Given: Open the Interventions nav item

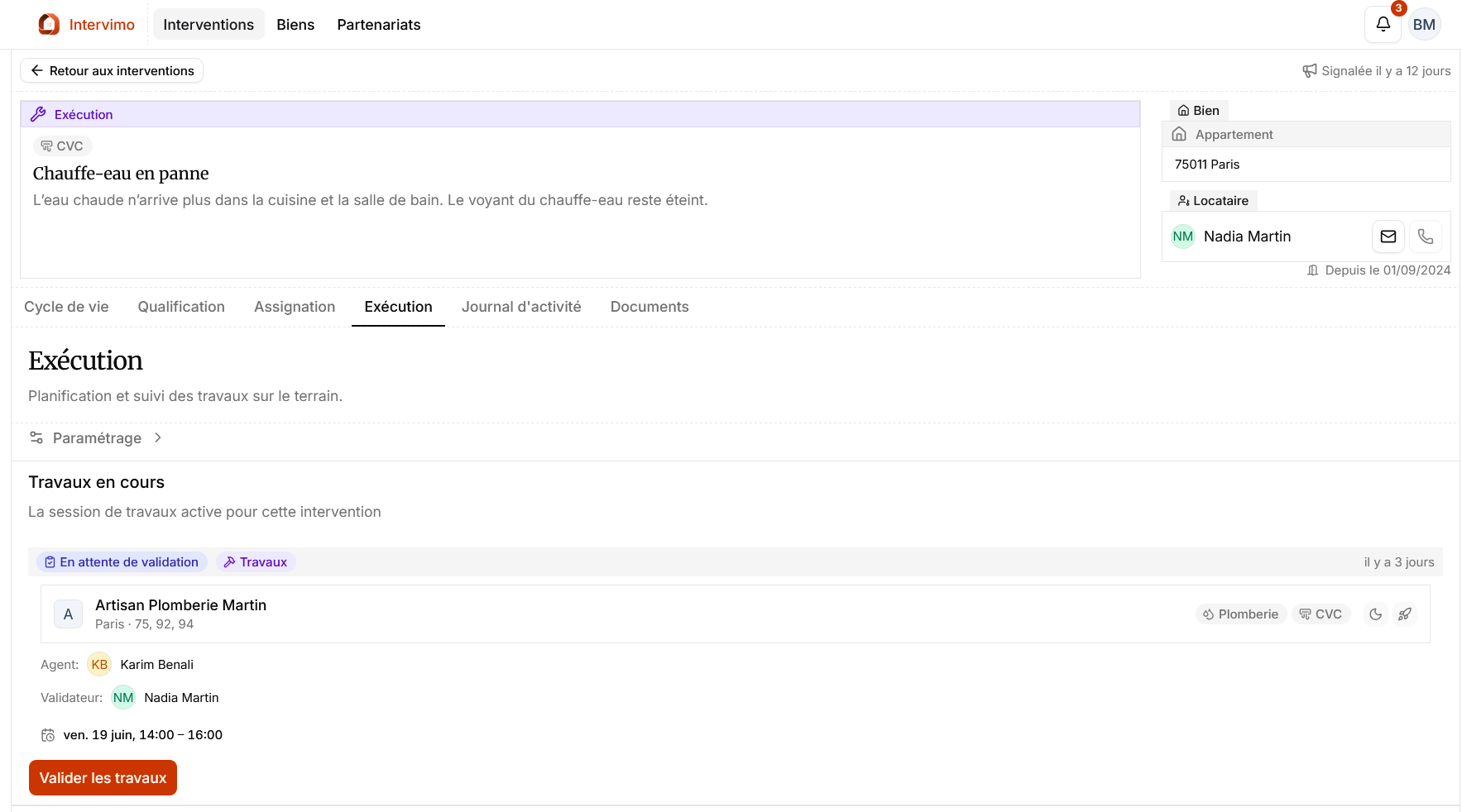Looking at the screenshot, I should [x=209, y=25].
